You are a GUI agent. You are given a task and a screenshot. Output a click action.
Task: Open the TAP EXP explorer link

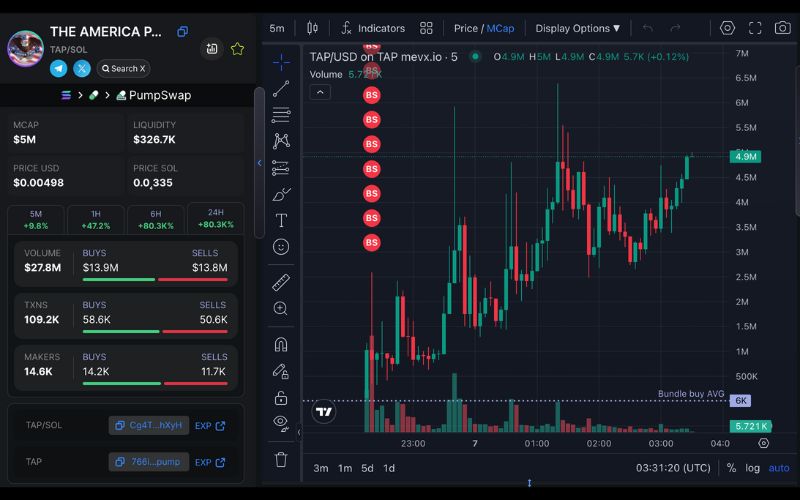[x=210, y=462]
